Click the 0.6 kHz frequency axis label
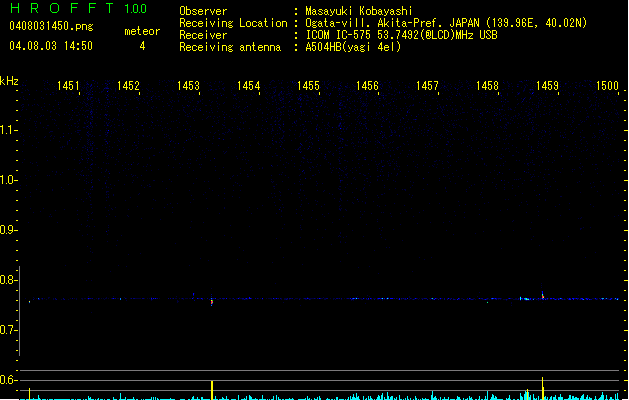 point(8,380)
